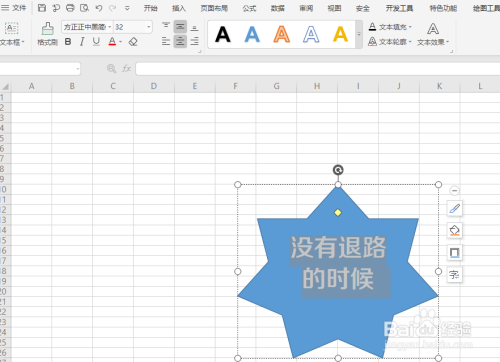Click the shape rotation handle
The image size is (500, 362).
point(338,170)
